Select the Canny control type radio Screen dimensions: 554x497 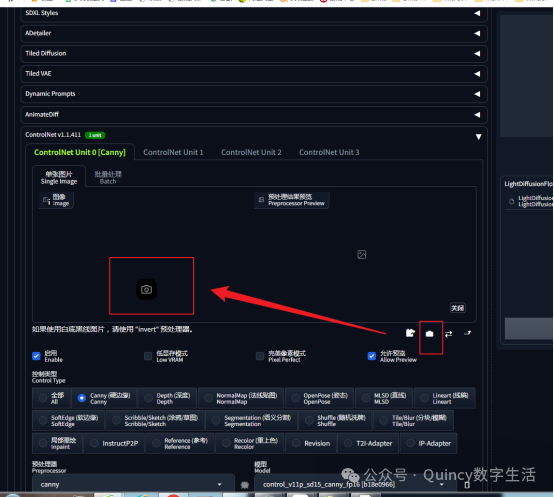tap(82, 398)
